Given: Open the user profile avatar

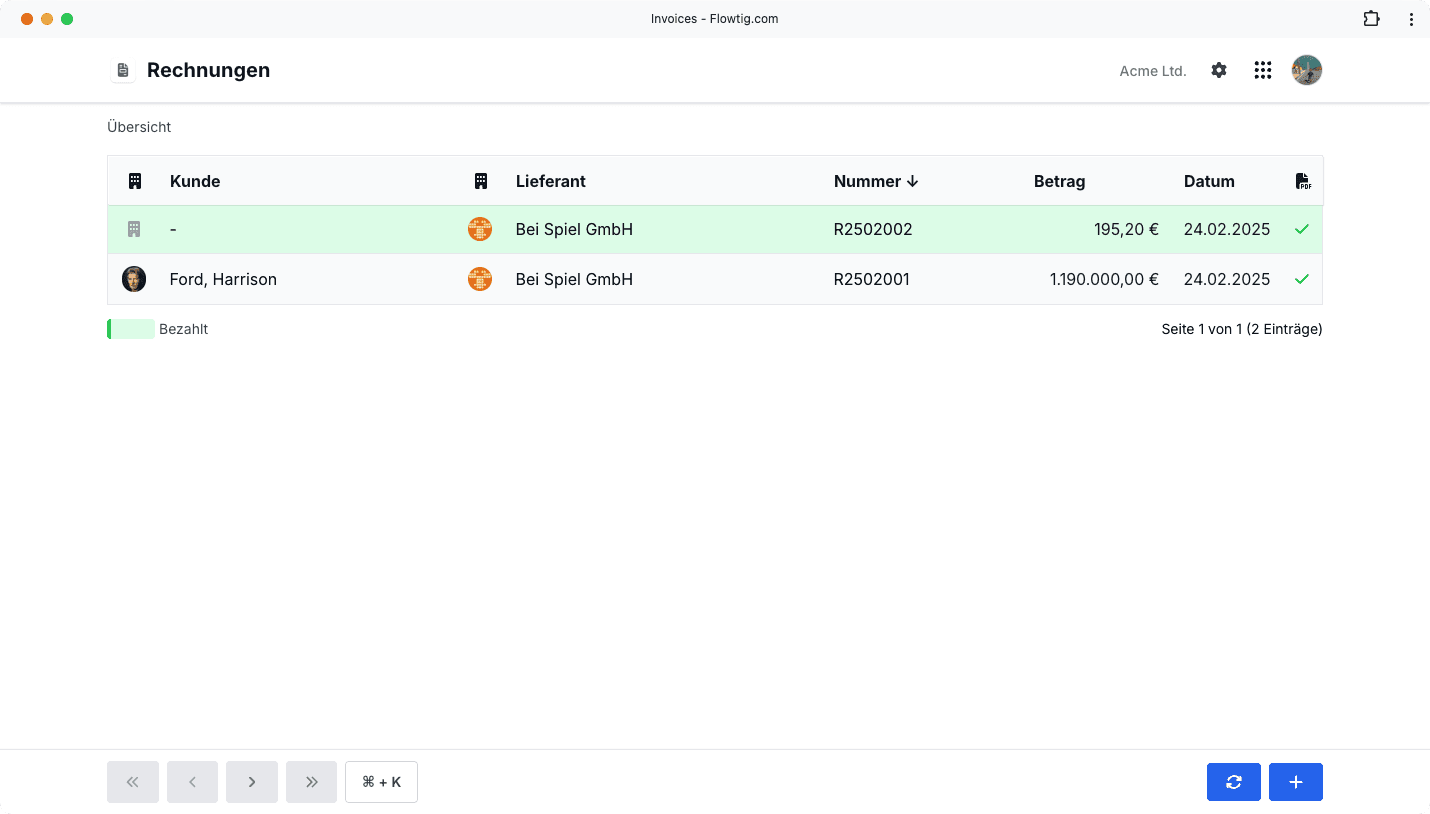Looking at the screenshot, I should [1307, 70].
